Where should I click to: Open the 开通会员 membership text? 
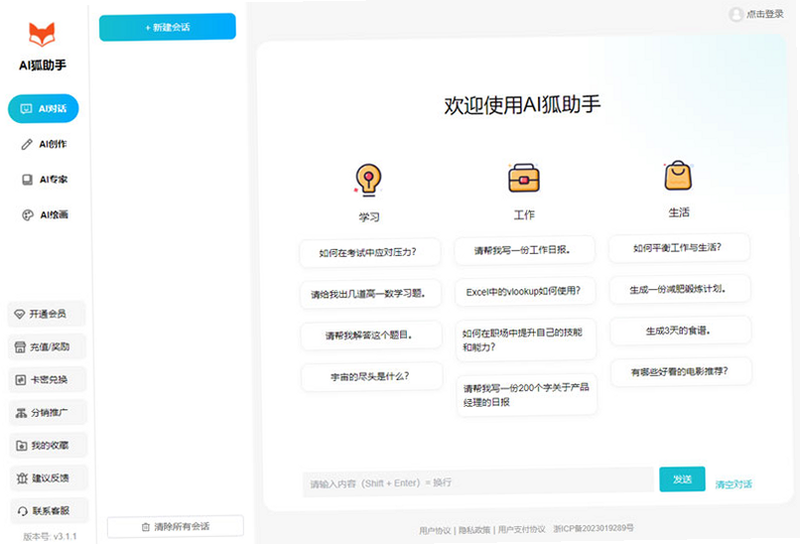(x=47, y=314)
